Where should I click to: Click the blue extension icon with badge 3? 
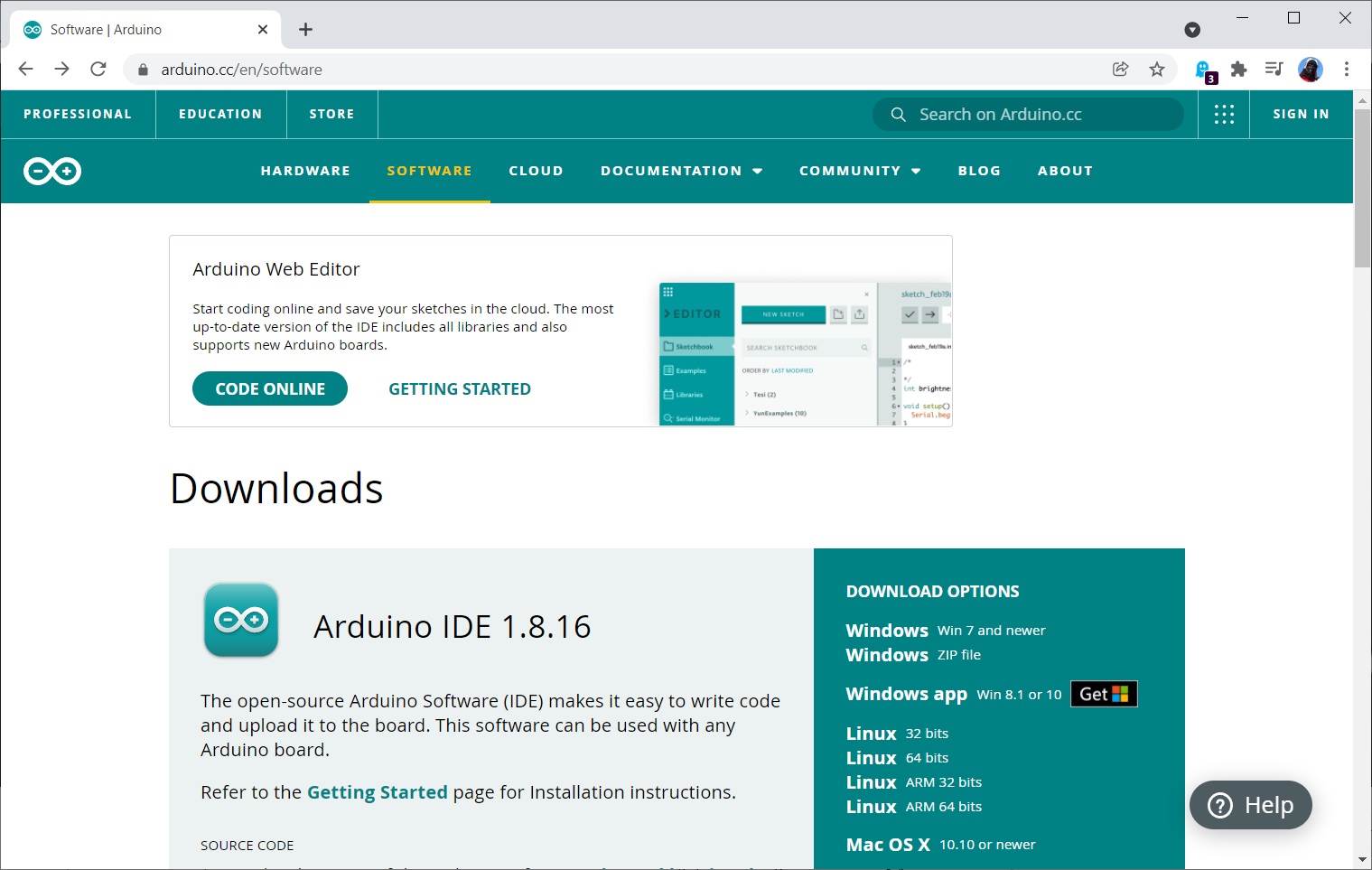click(x=1205, y=70)
